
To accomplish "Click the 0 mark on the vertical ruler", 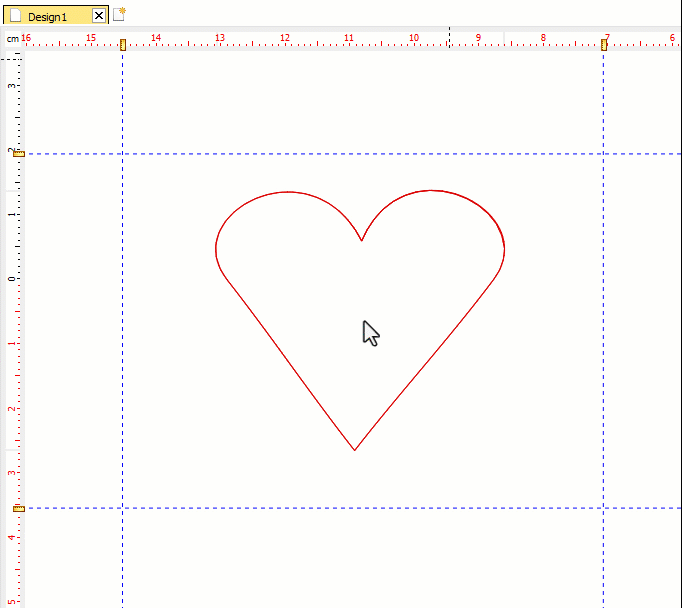I will pos(11,279).
